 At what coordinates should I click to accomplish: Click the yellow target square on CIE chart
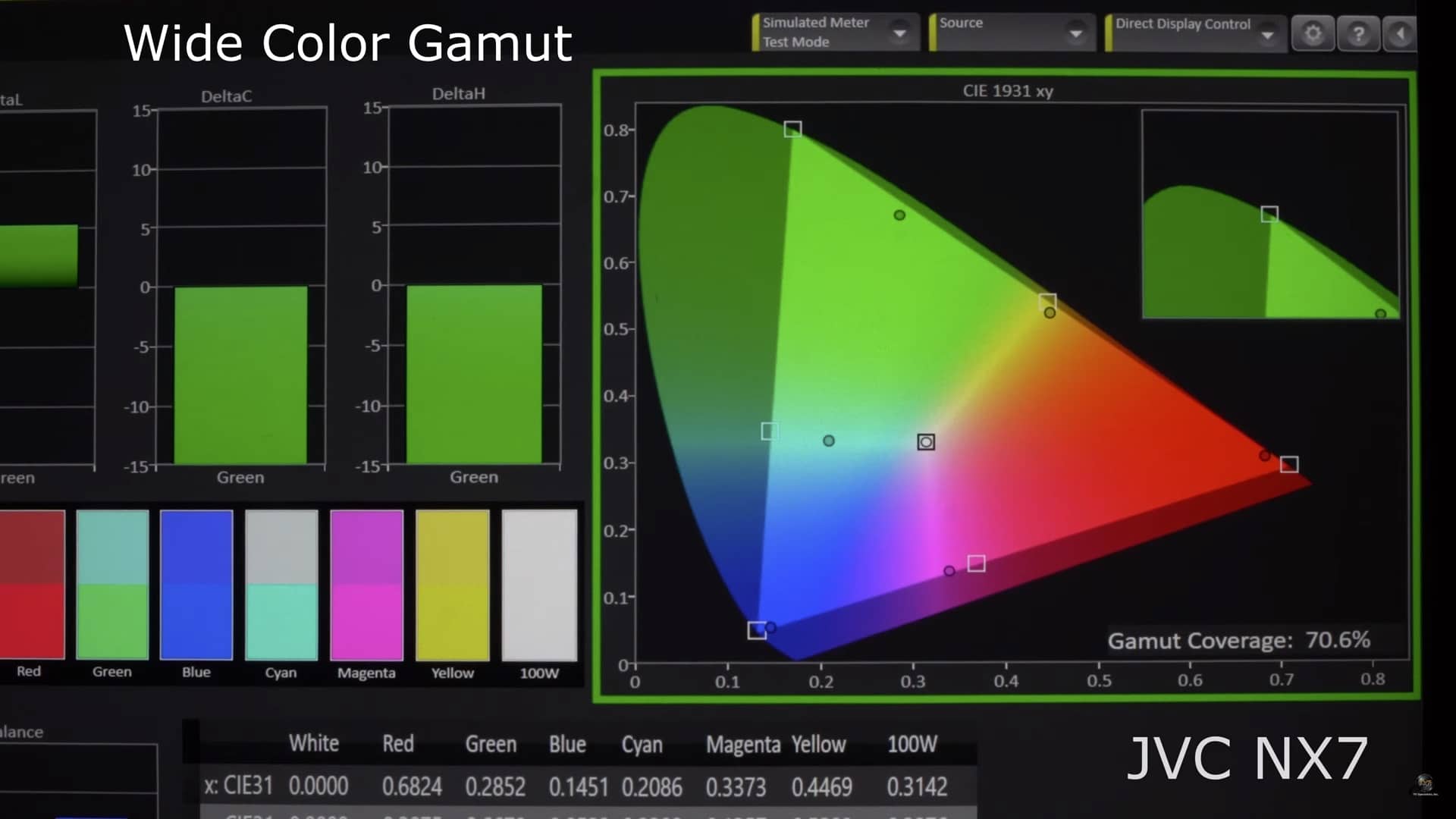tap(1047, 302)
